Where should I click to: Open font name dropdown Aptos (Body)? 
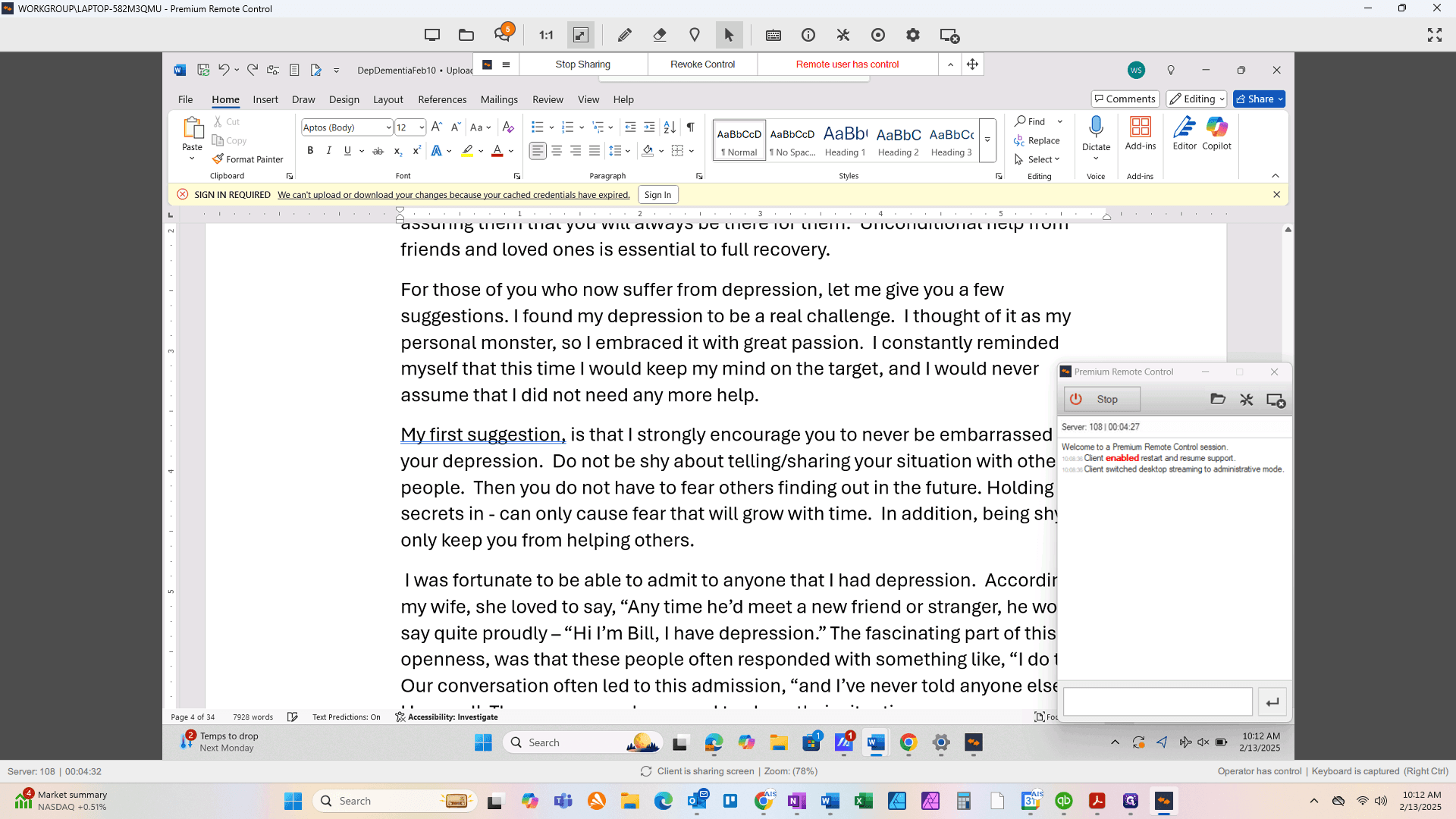(x=388, y=127)
